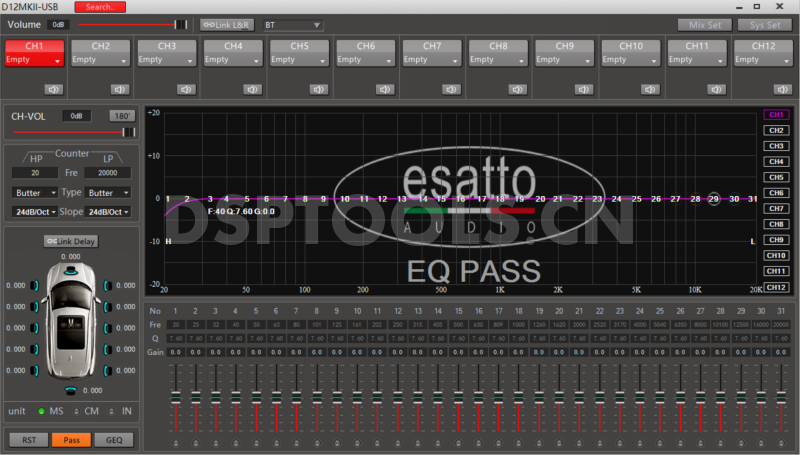Open LP slope 24dB/Oct dropdown

(x=108, y=212)
